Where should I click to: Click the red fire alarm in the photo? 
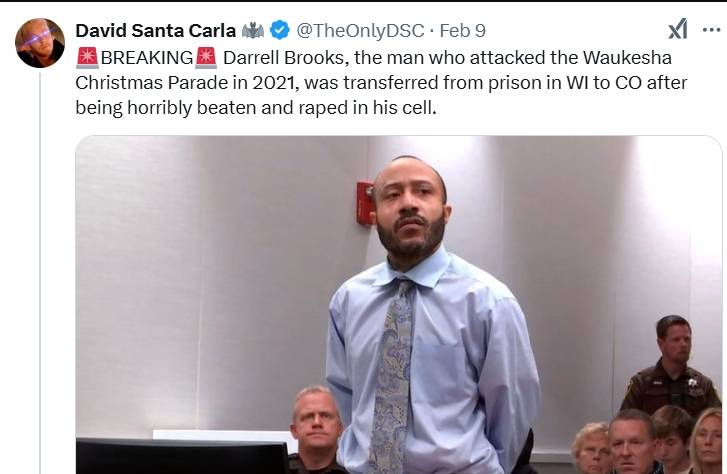pyautogui.click(x=365, y=203)
